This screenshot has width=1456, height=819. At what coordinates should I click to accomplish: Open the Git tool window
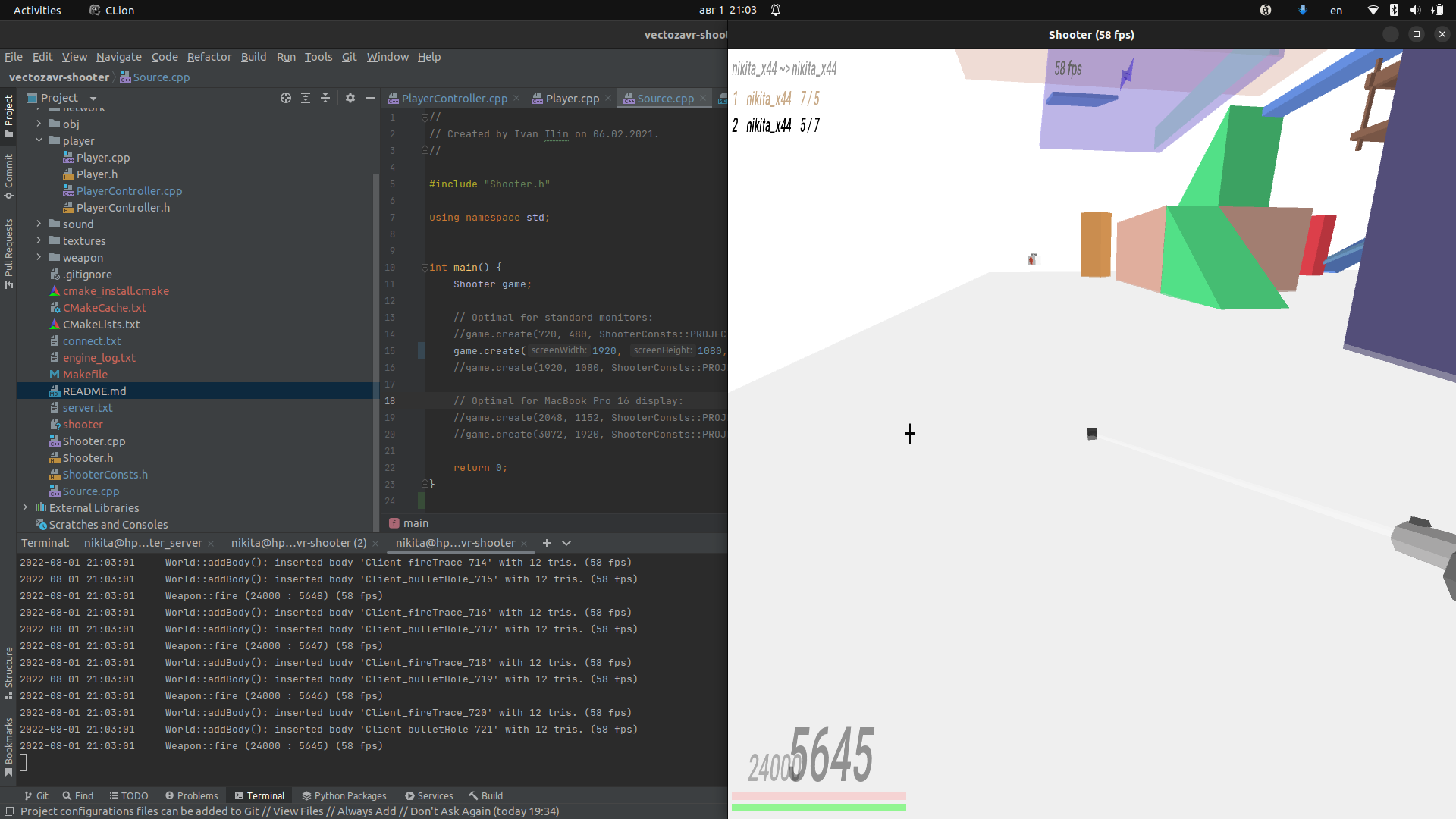tap(36, 795)
